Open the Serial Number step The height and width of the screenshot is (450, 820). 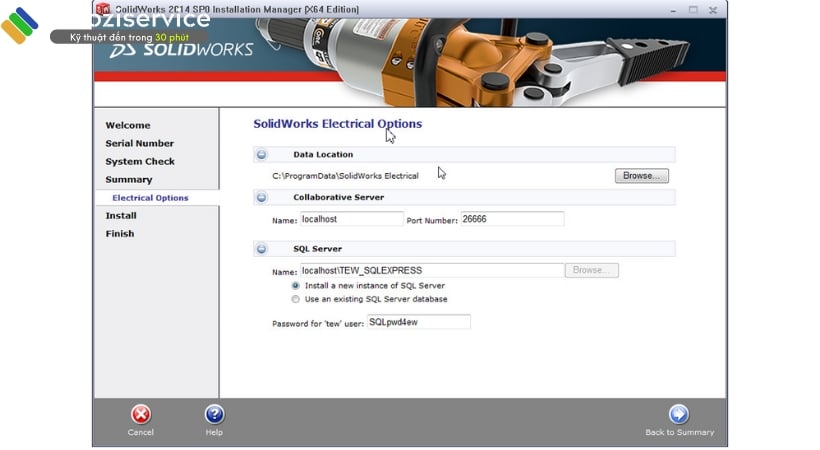coord(140,143)
